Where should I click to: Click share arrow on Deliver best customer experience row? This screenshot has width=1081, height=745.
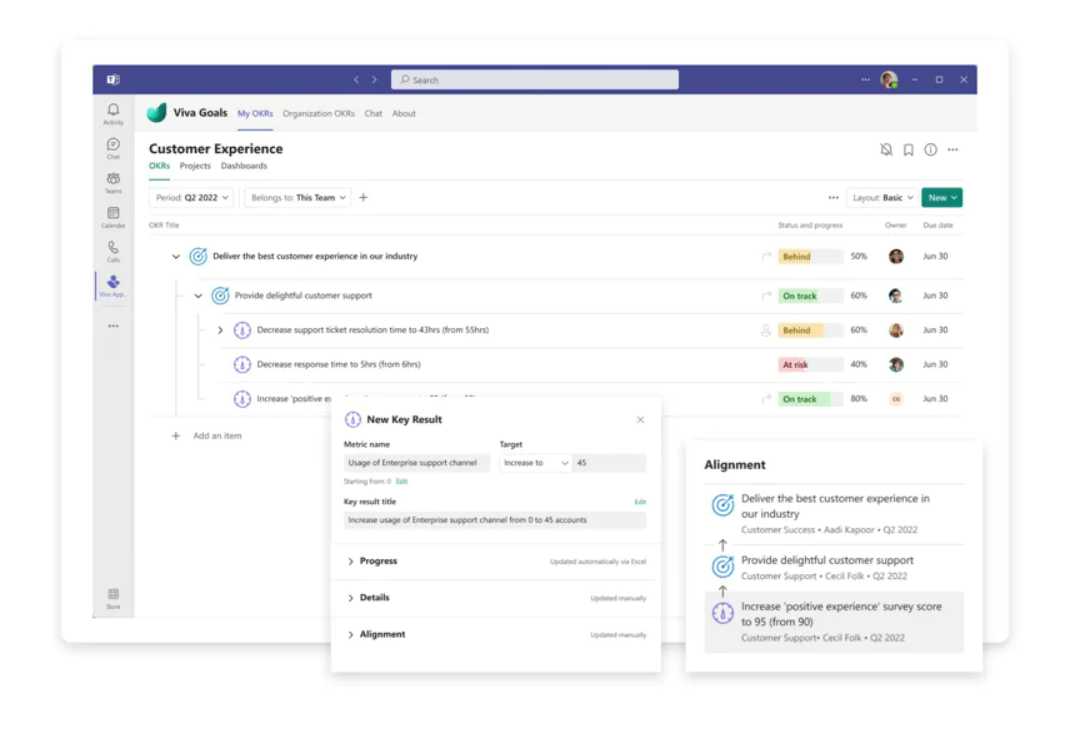click(x=767, y=256)
